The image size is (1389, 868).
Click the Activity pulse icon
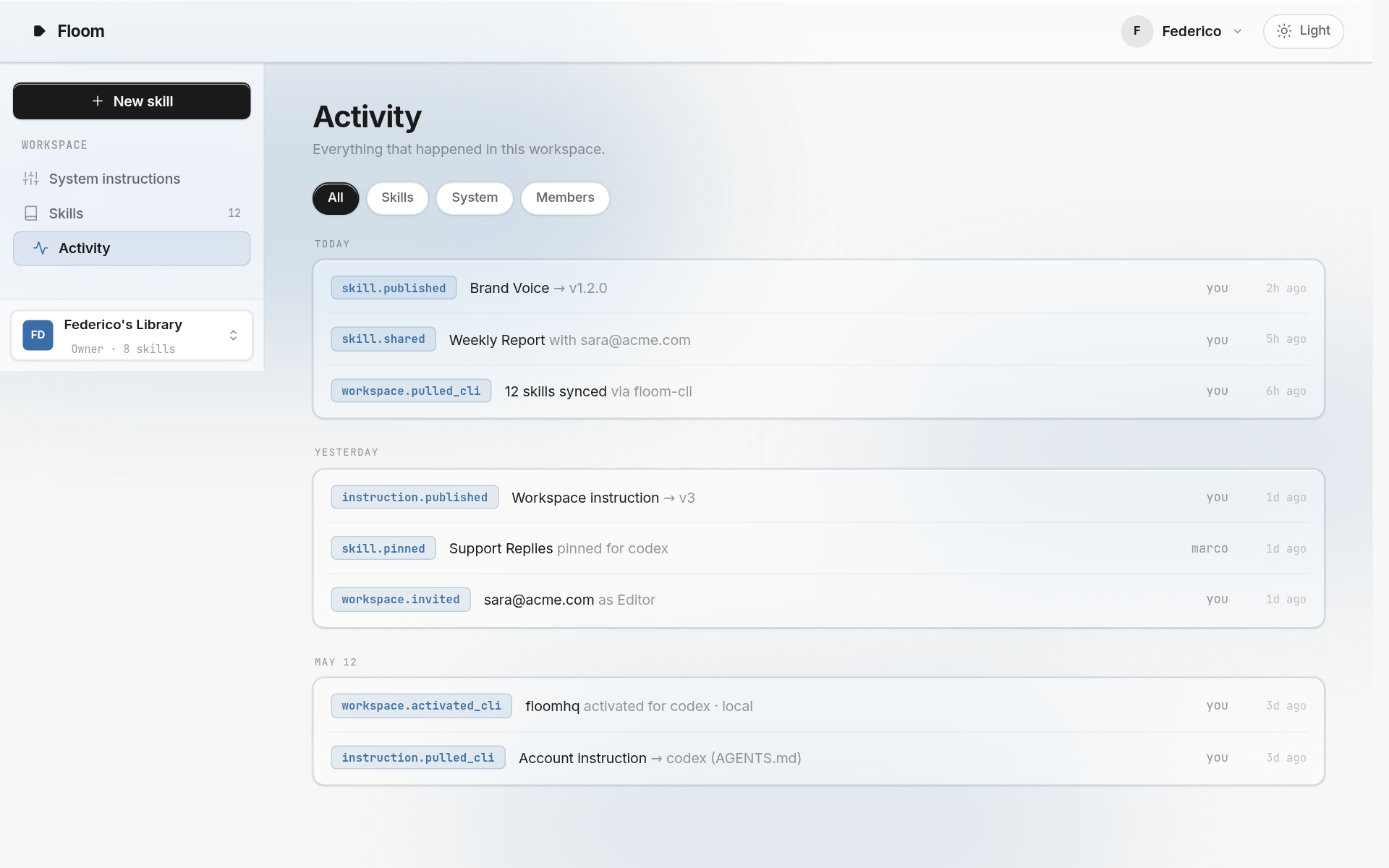[x=41, y=248]
